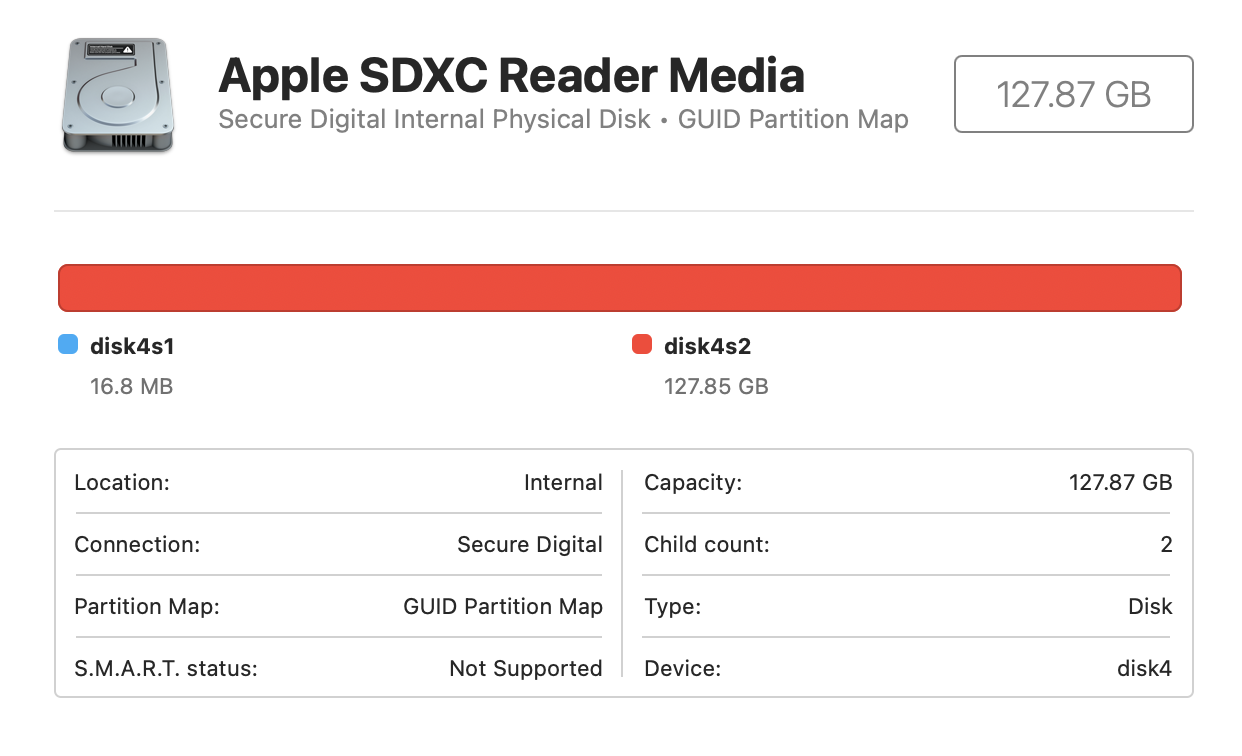Click the disk4 device identifier value
The height and width of the screenshot is (756, 1242).
coord(1144,669)
